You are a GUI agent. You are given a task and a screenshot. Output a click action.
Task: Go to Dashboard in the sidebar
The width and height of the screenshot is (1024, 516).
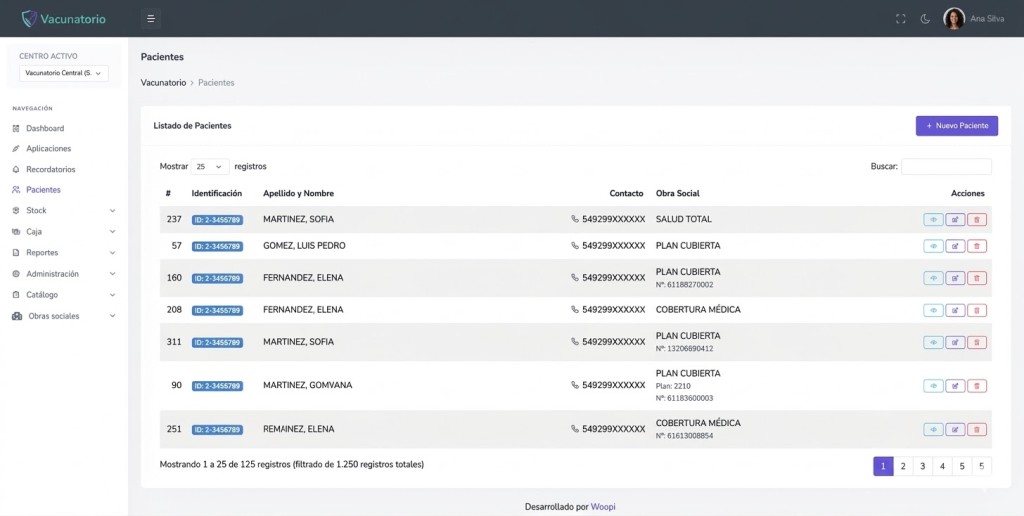[x=44, y=129]
